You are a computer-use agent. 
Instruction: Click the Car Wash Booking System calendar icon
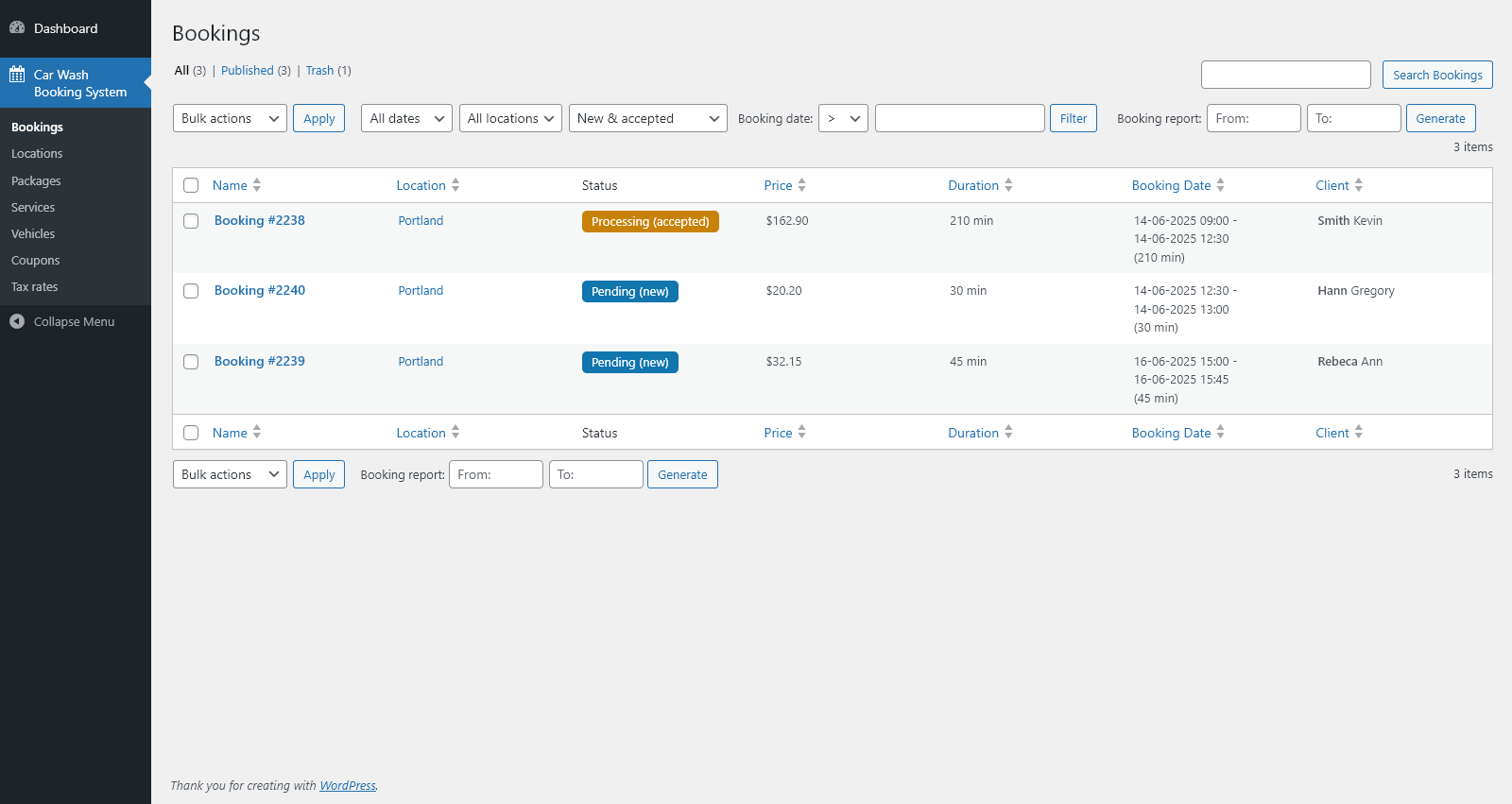coord(17,75)
